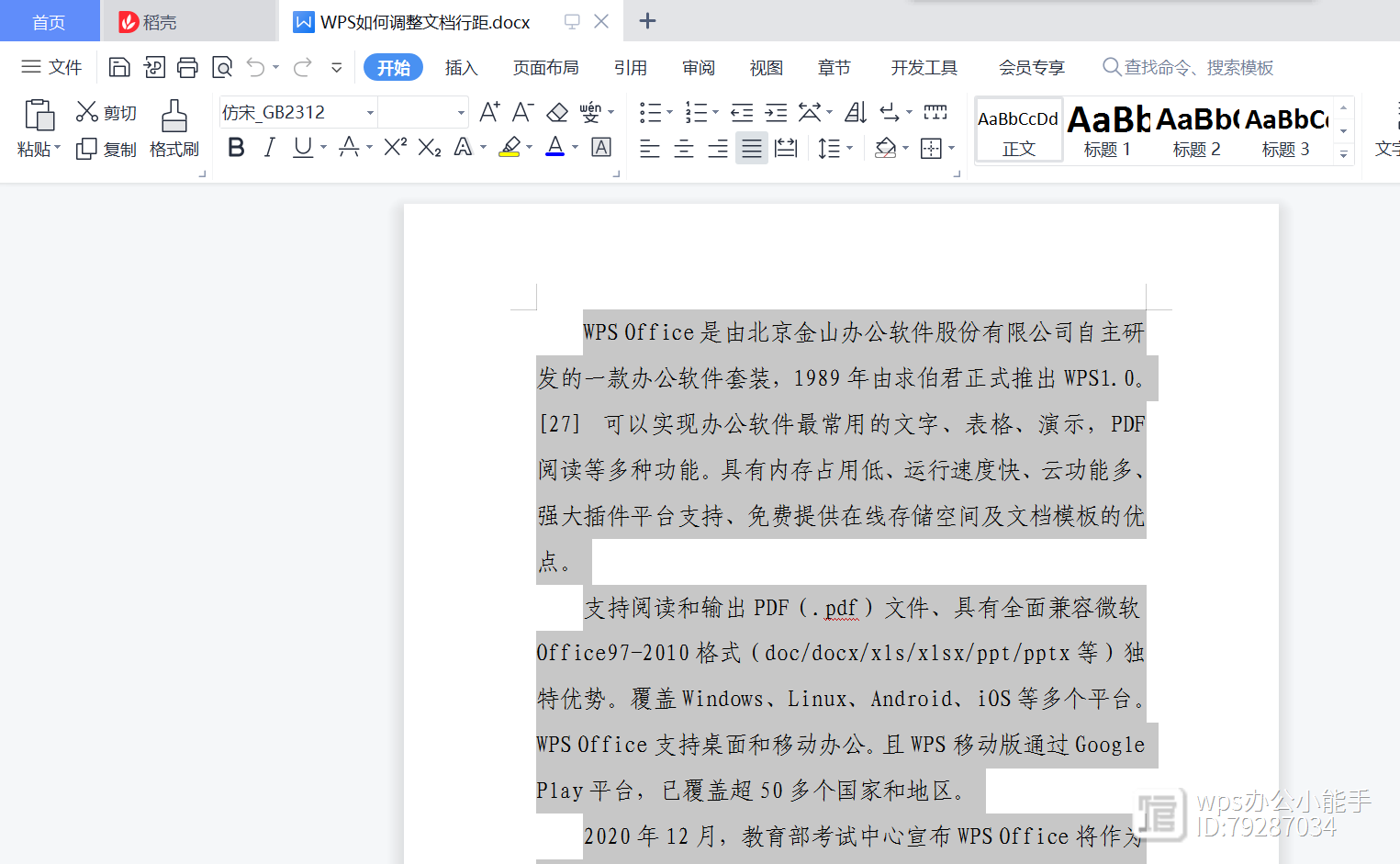Viewport: 1400px width, 864px height.
Task: Expand the Paste options arrow
Action: (57, 148)
